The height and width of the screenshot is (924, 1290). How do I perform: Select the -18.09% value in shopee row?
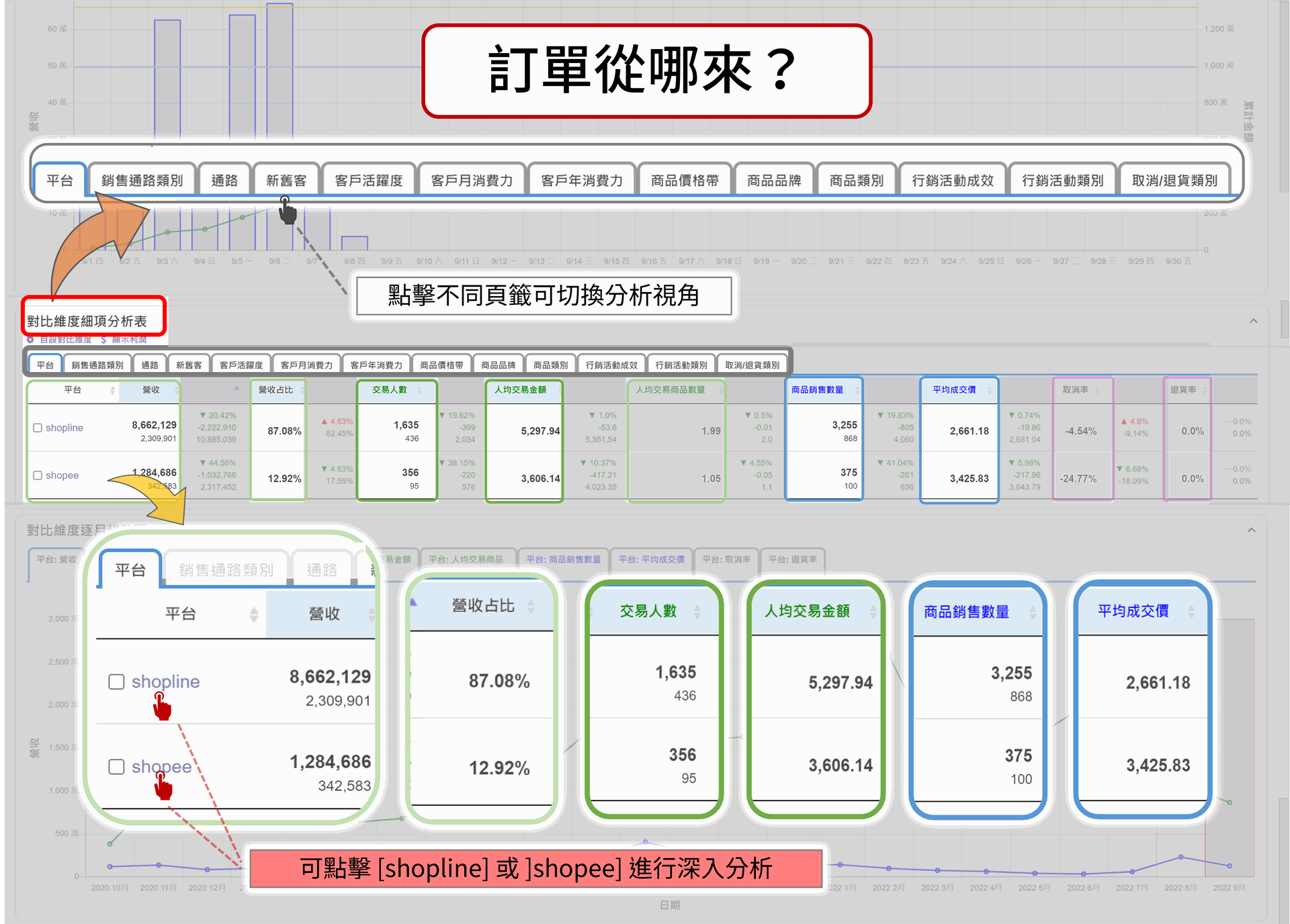pos(1133,481)
